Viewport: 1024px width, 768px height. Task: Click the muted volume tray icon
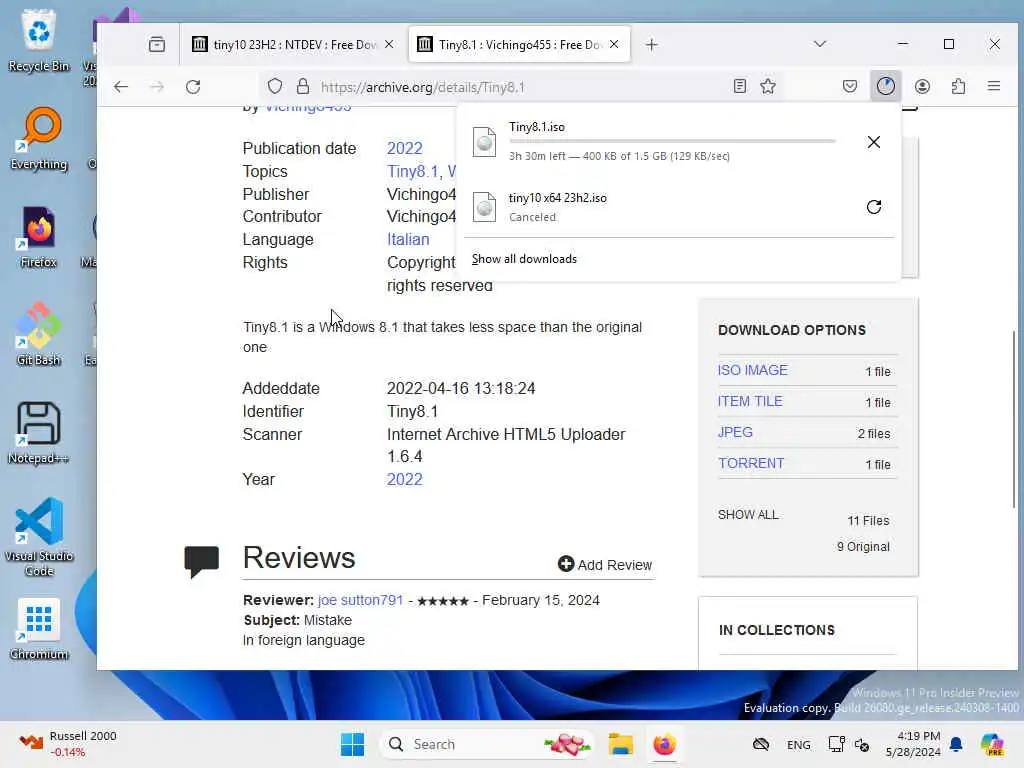point(861,744)
